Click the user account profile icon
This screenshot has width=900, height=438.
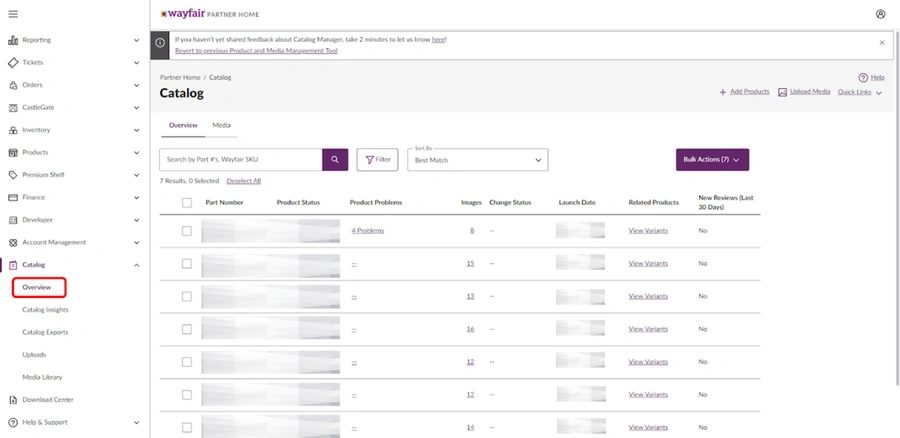[880, 14]
